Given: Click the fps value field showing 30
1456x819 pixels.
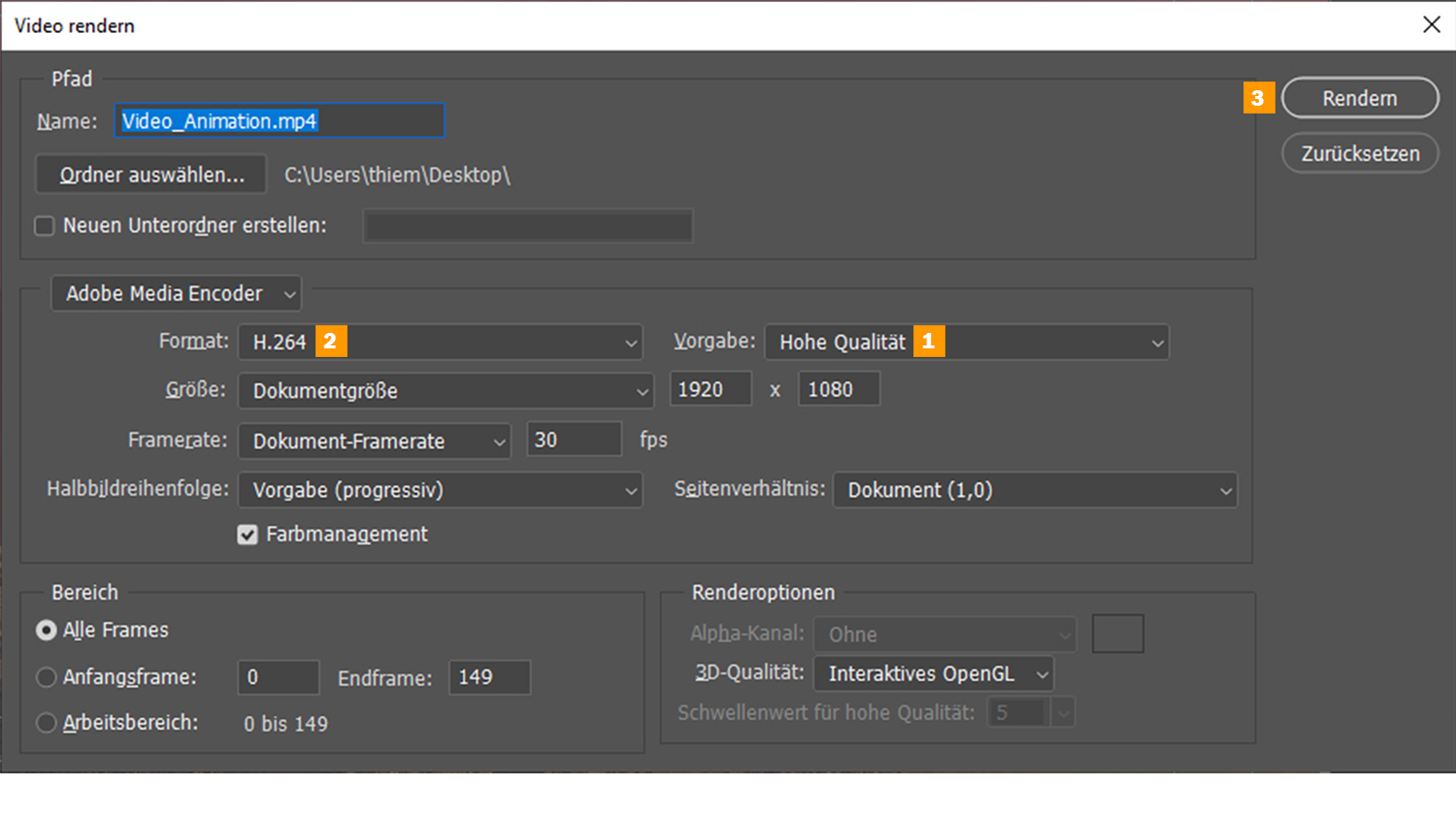Looking at the screenshot, I should [574, 440].
